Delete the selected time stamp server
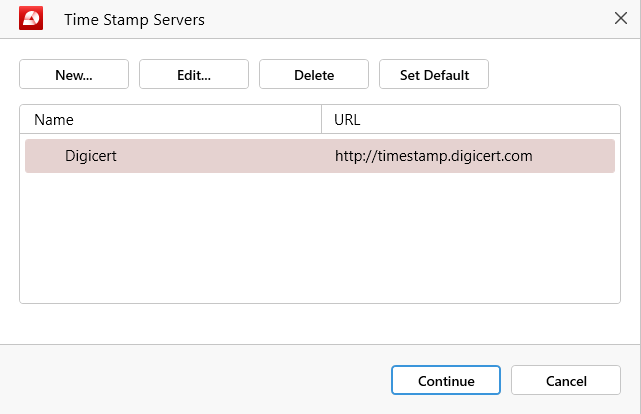The width and height of the screenshot is (641, 414). [x=314, y=74]
